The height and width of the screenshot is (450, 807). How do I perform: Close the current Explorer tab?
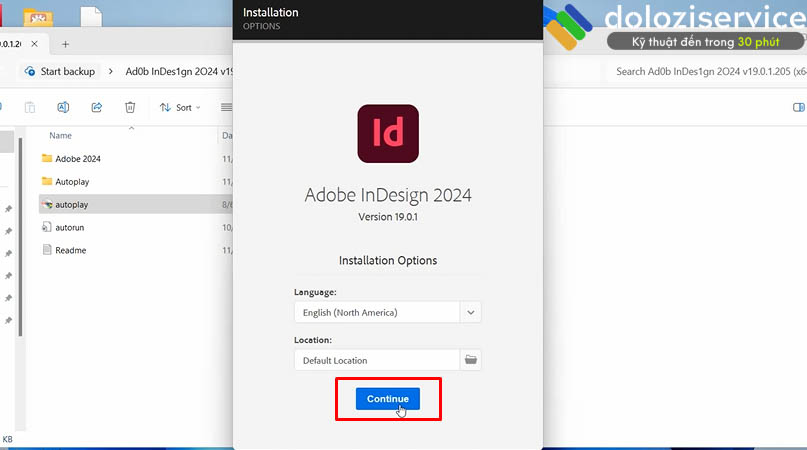pos(38,44)
